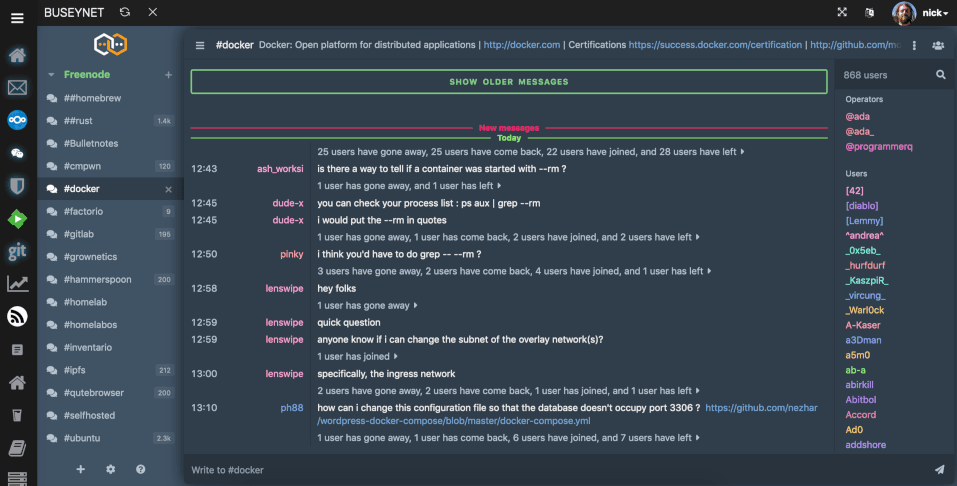The width and height of the screenshot is (957, 486).
Task: Toggle the channel sidebar hamburger beside #docker
Action: [200, 45]
